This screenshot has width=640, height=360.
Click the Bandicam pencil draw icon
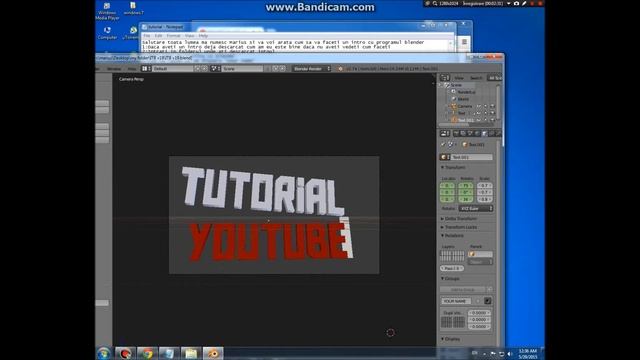(x=524, y=3)
